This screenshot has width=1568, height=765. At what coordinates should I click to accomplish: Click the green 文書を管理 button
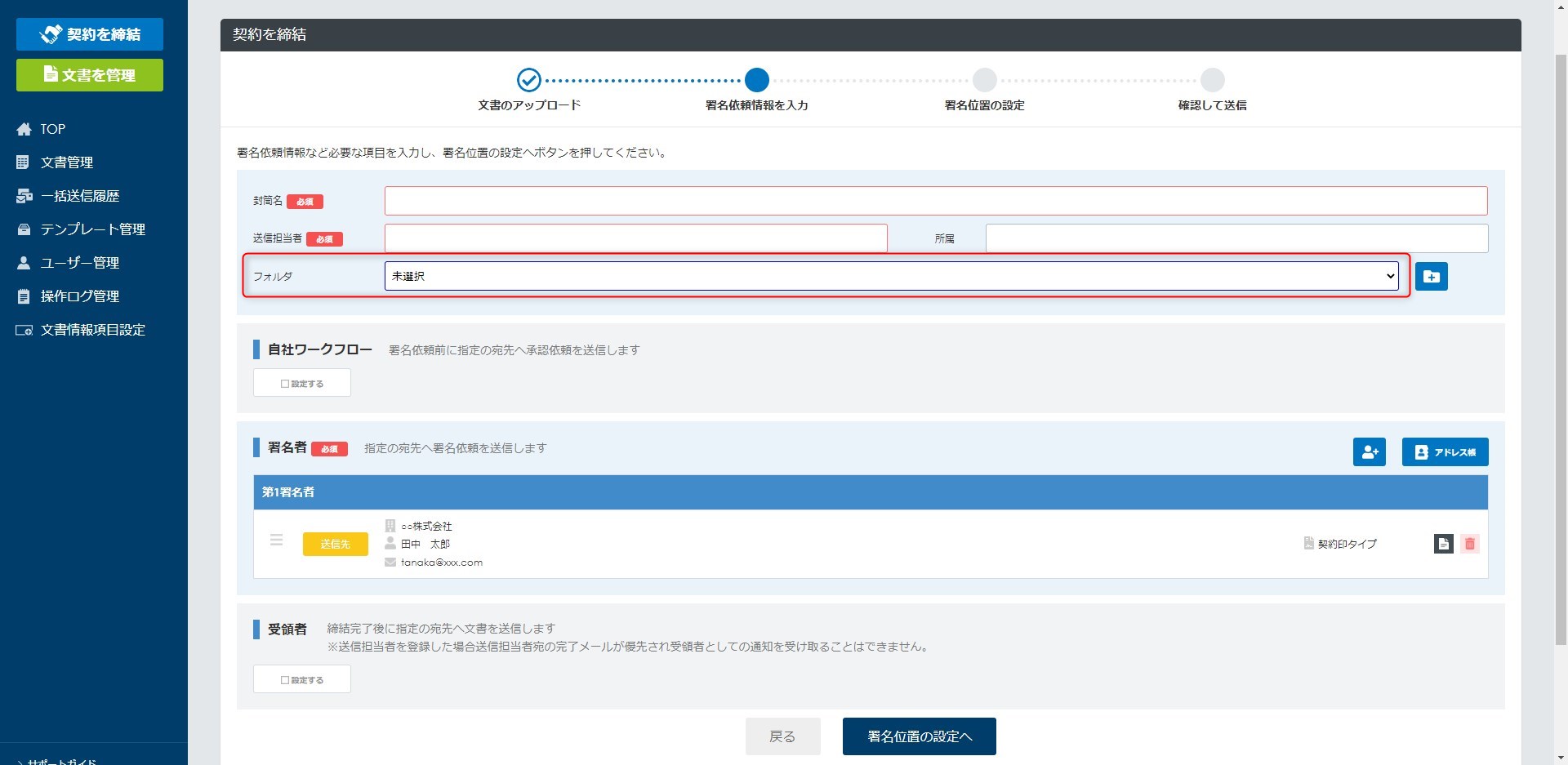click(90, 75)
